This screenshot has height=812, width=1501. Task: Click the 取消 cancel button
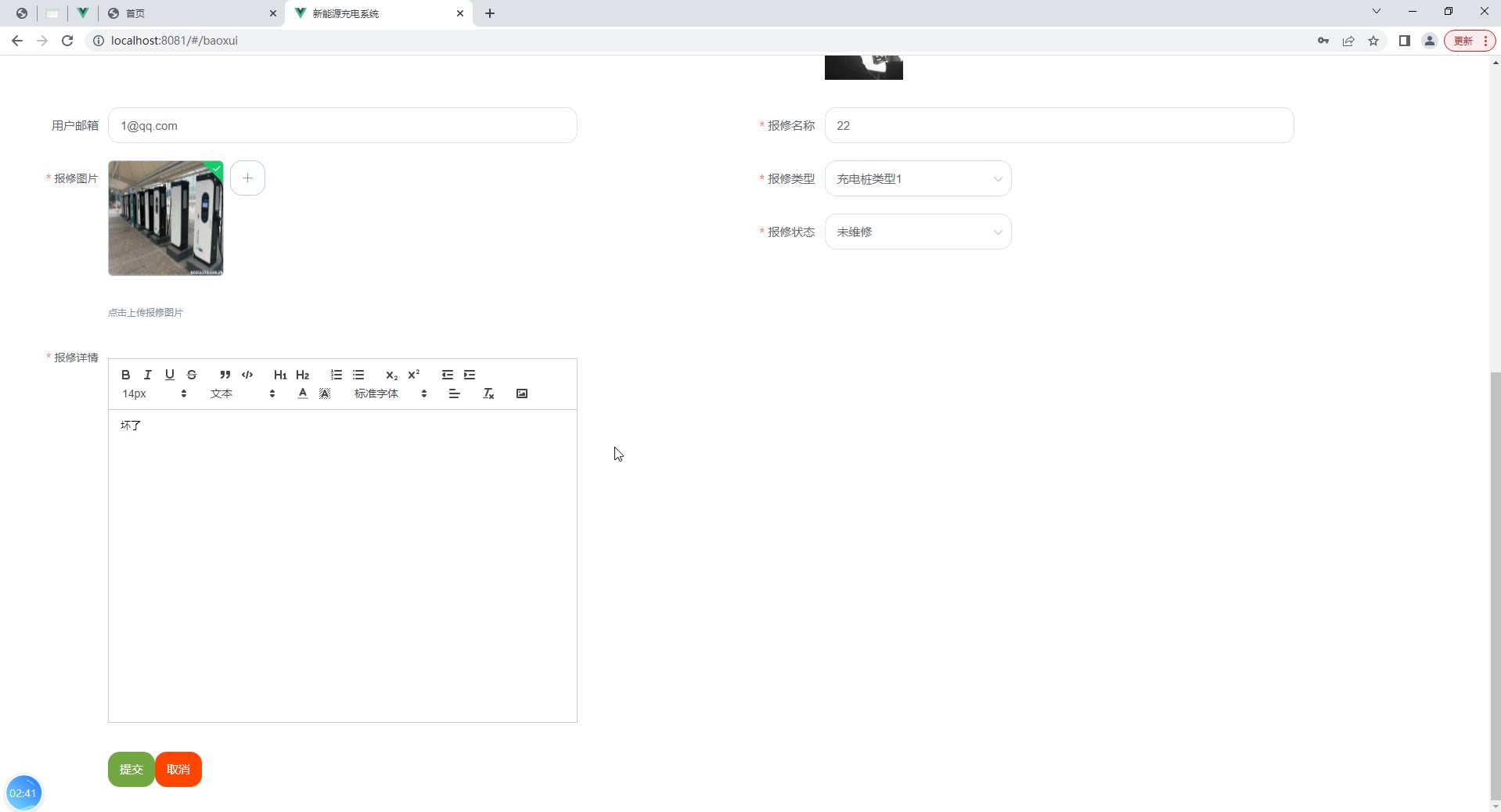coord(178,770)
